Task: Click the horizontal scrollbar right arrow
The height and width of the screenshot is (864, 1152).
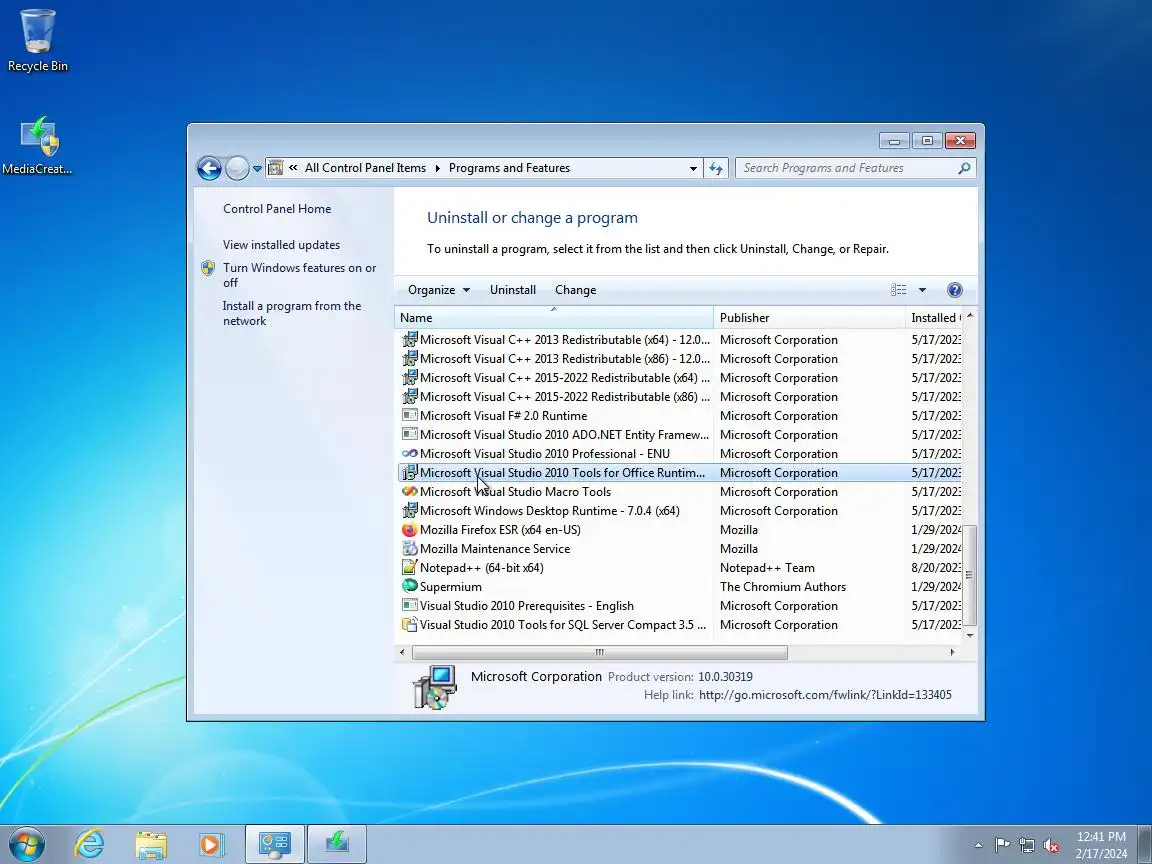Action: 952,652
